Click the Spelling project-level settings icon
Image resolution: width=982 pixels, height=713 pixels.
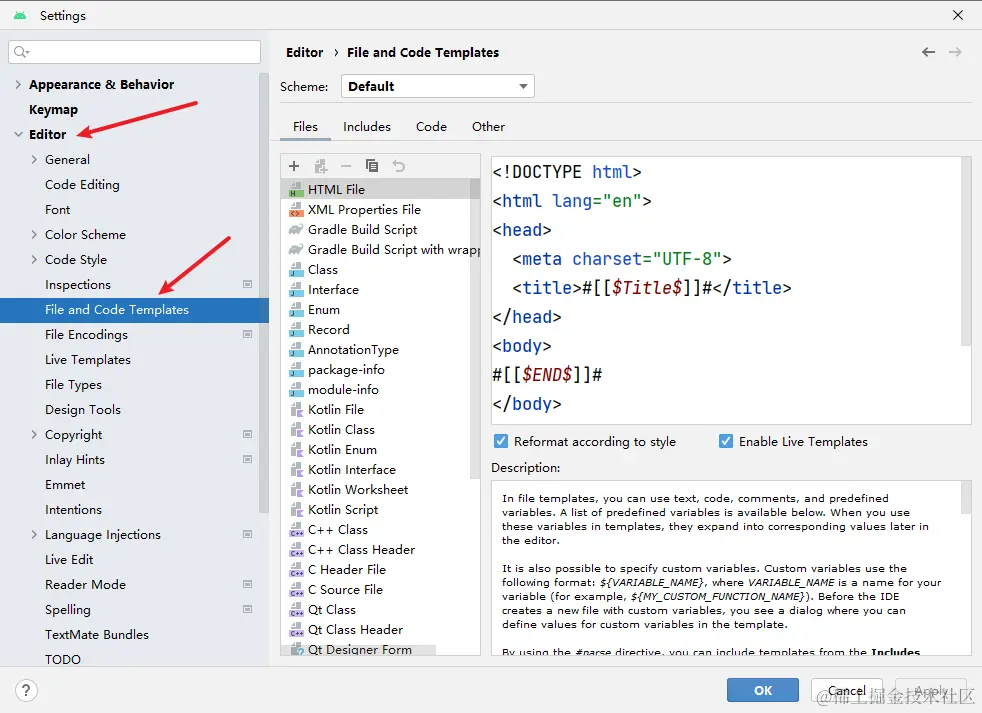point(247,610)
